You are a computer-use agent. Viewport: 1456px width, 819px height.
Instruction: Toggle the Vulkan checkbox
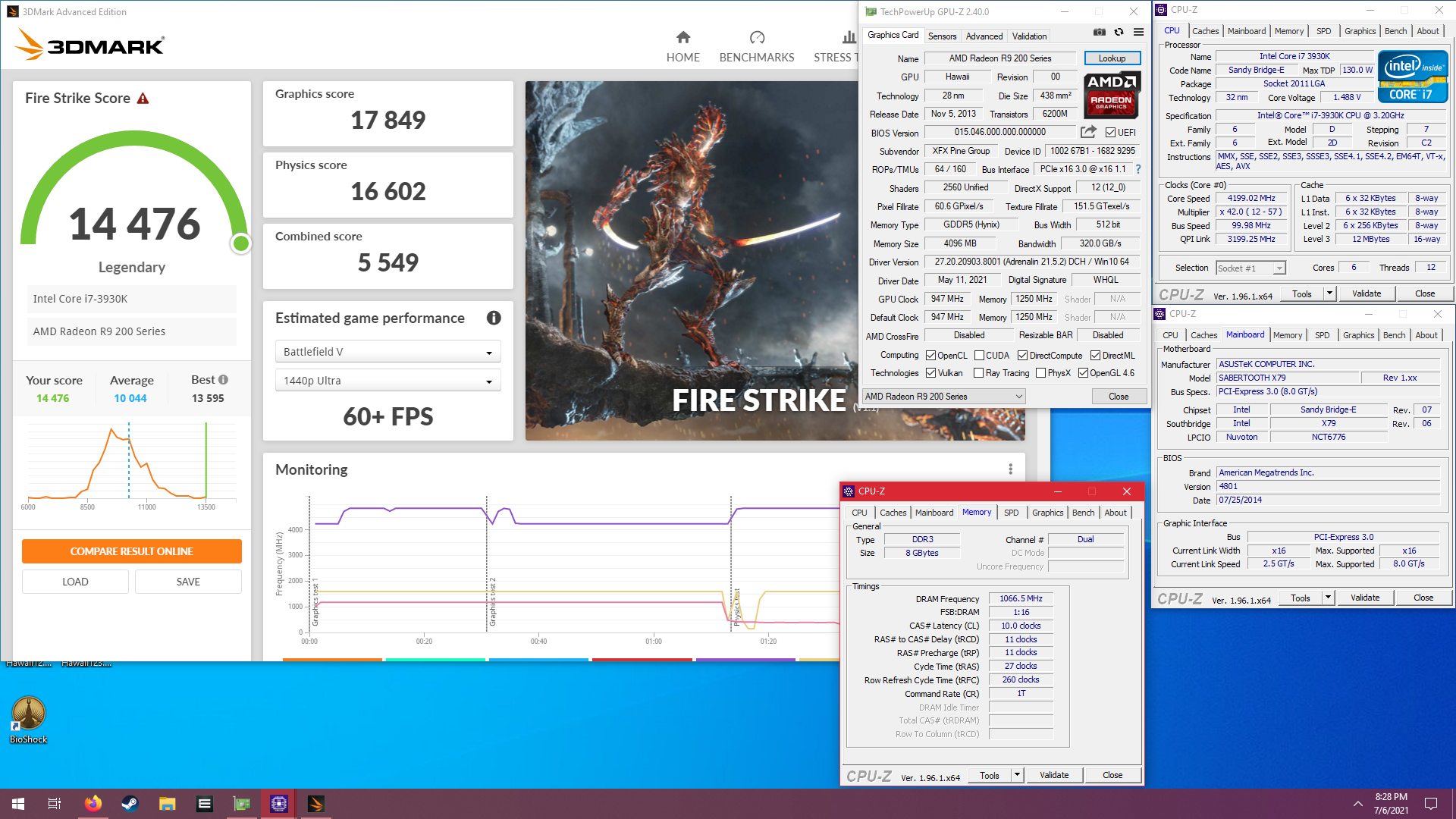point(930,372)
